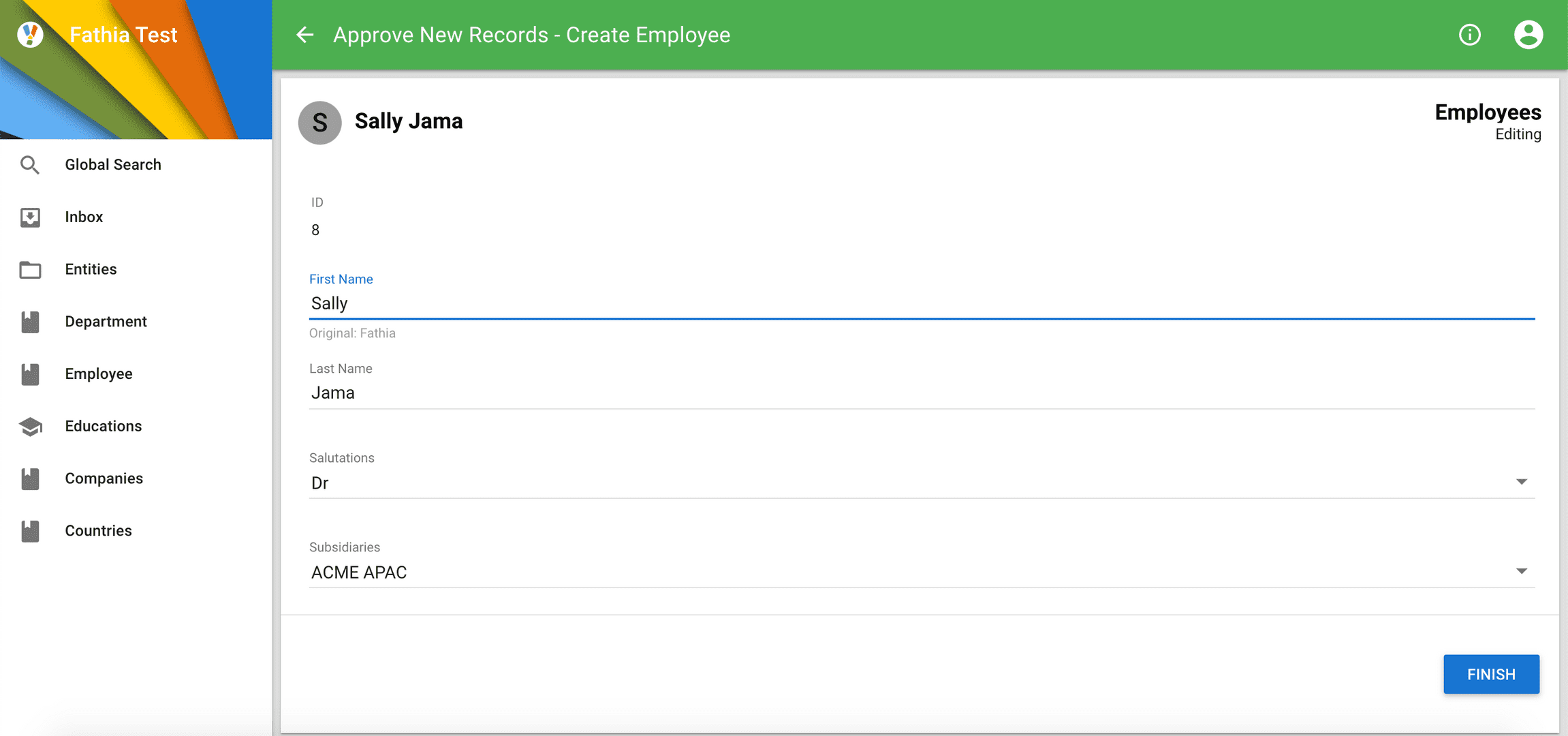The image size is (1568, 736).
Task: Expand the Subsidiaries dropdown arrow
Action: 1521,571
